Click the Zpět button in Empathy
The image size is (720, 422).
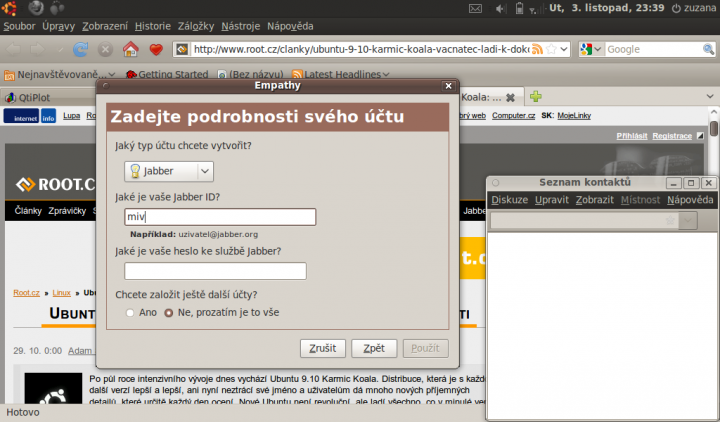(x=374, y=348)
